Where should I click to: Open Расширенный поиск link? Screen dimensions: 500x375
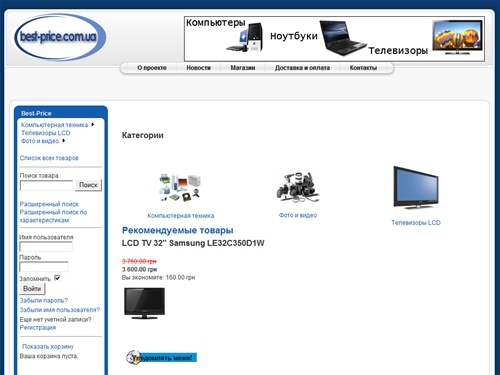(49, 204)
